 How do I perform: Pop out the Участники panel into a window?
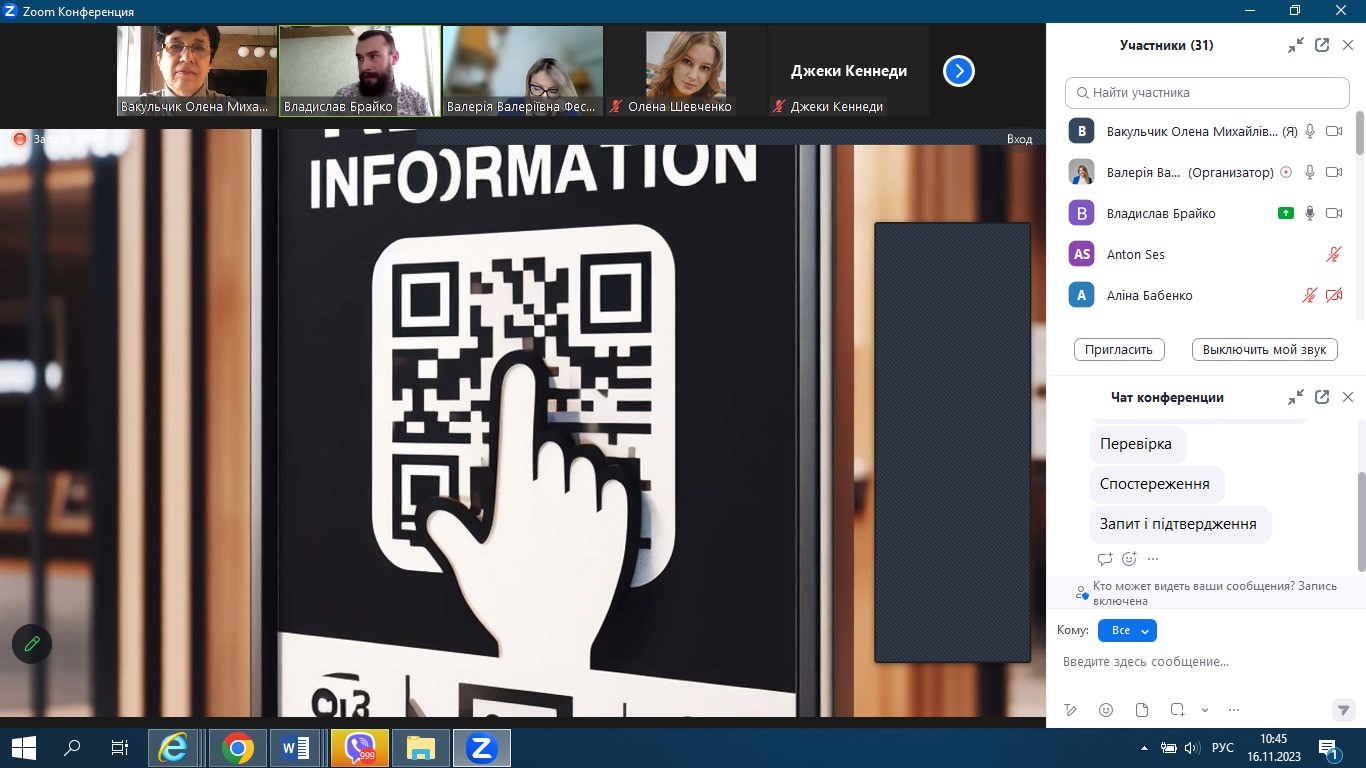(1322, 45)
